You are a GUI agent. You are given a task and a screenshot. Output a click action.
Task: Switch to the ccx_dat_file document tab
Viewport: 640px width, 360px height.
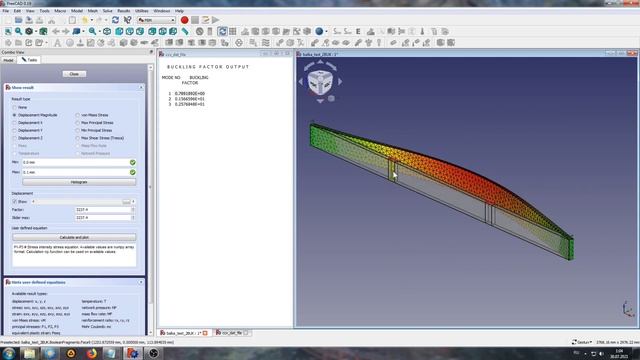point(232,333)
